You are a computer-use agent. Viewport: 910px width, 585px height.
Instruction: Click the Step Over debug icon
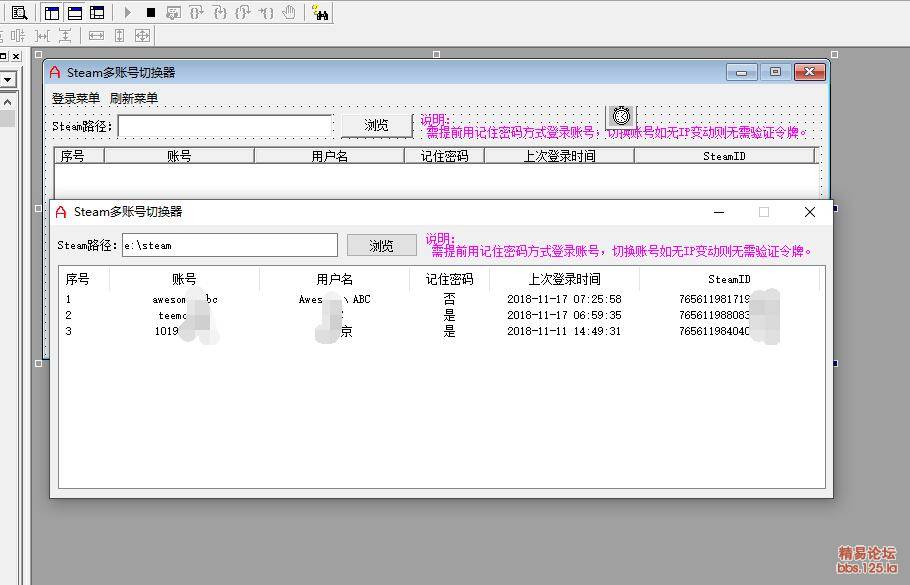click(196, 12)
